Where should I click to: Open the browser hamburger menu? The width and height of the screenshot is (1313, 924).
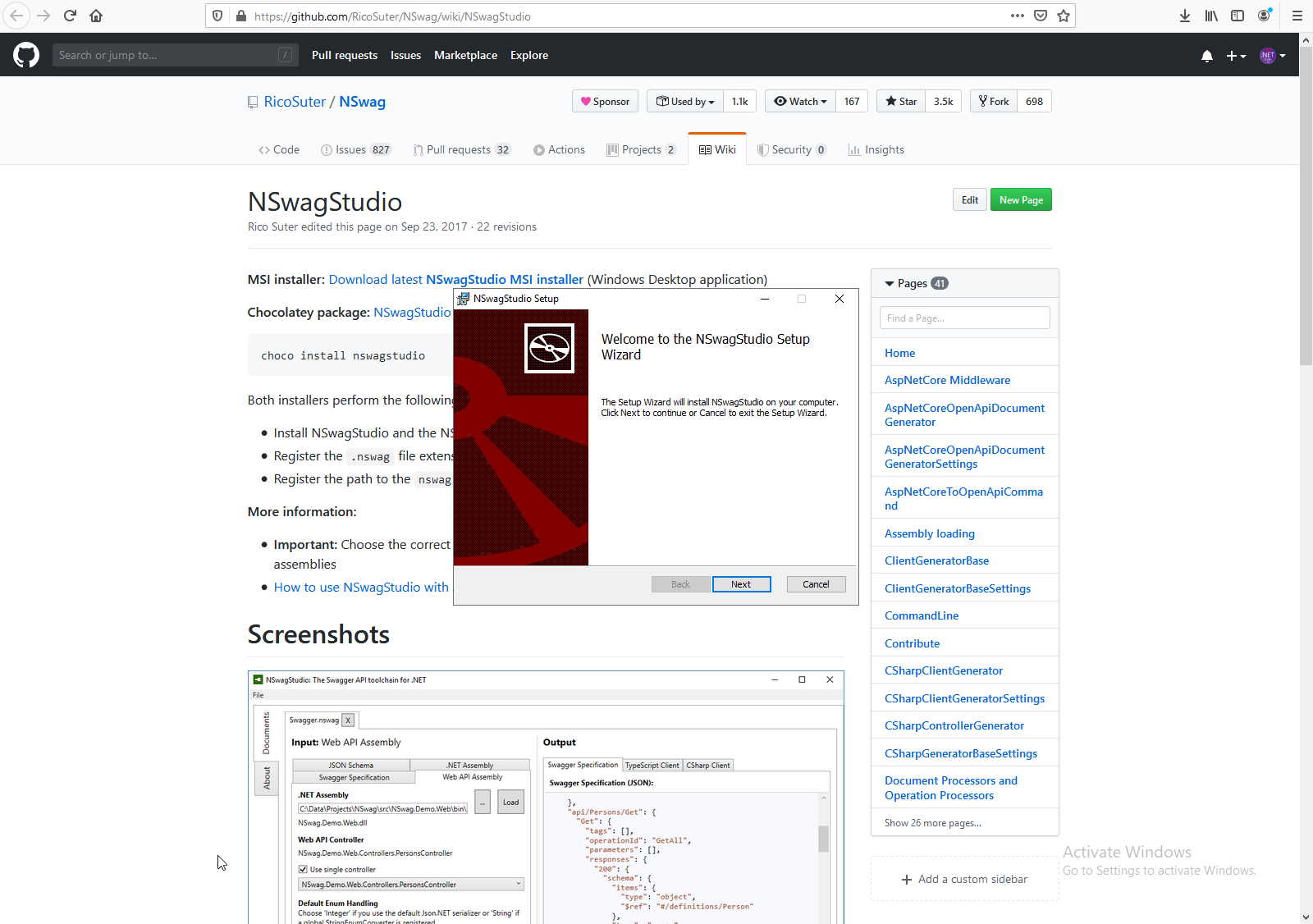click(x=1297, y=16)
